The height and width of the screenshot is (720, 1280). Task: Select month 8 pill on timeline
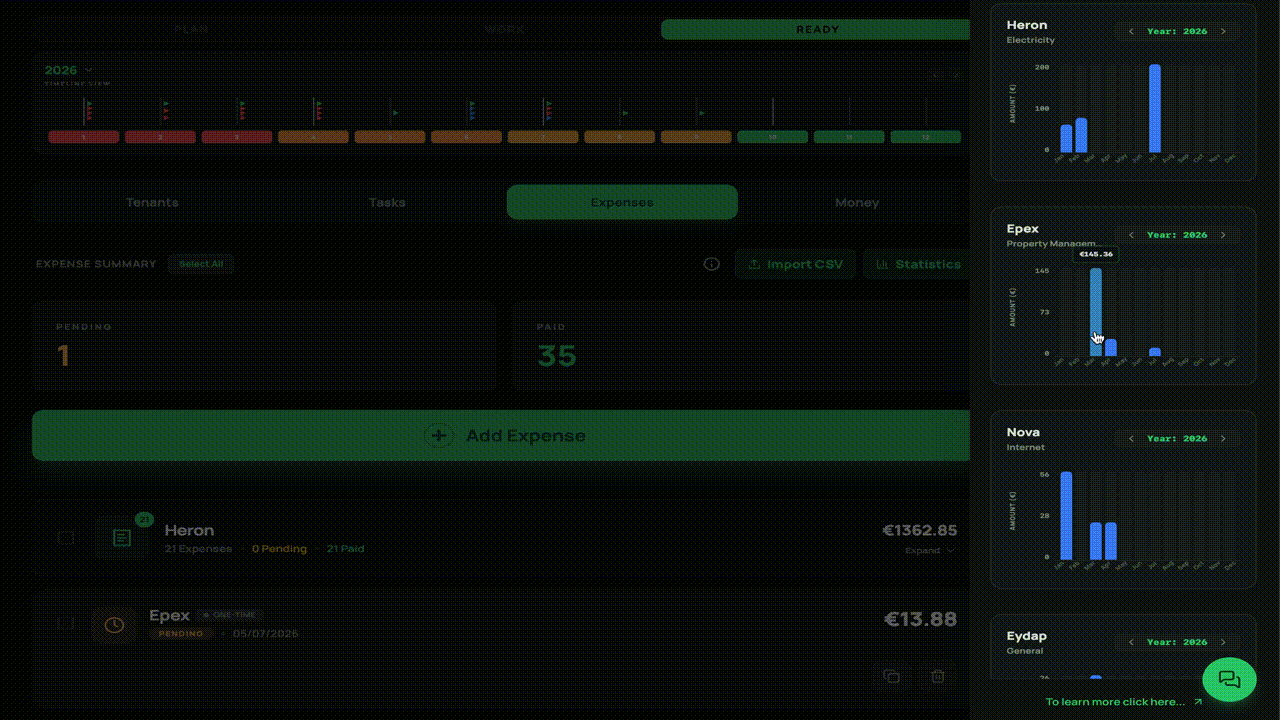point(620,137)
